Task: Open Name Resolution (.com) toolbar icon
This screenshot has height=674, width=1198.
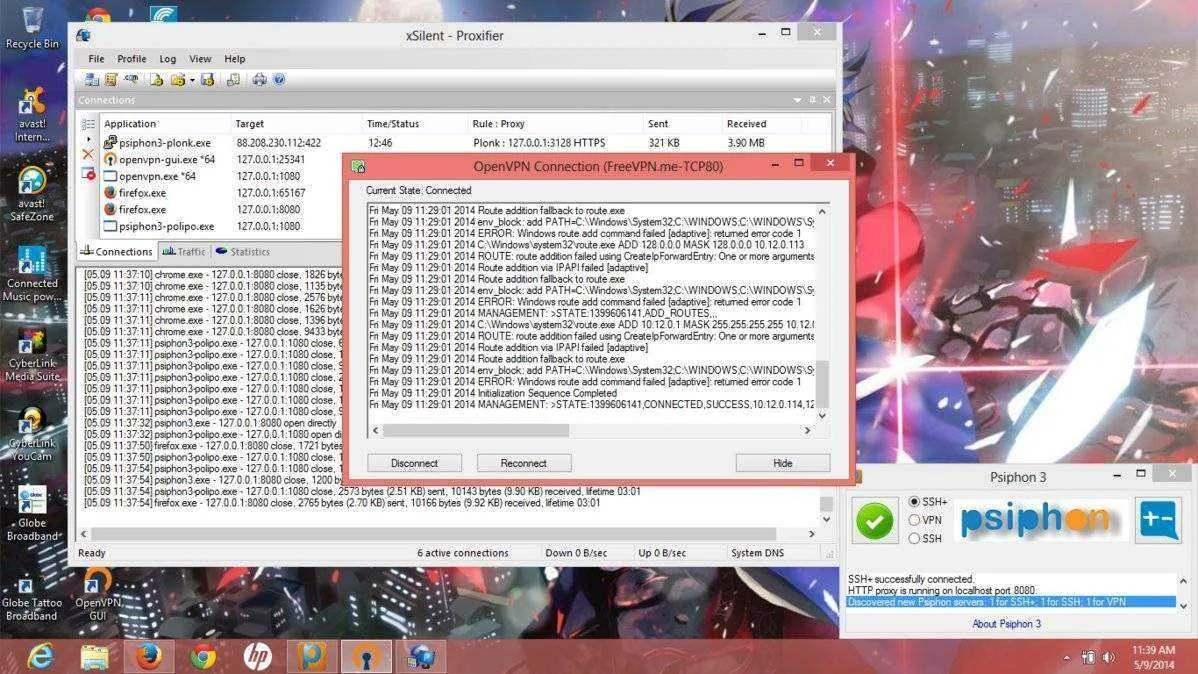Action: [131, 79]
